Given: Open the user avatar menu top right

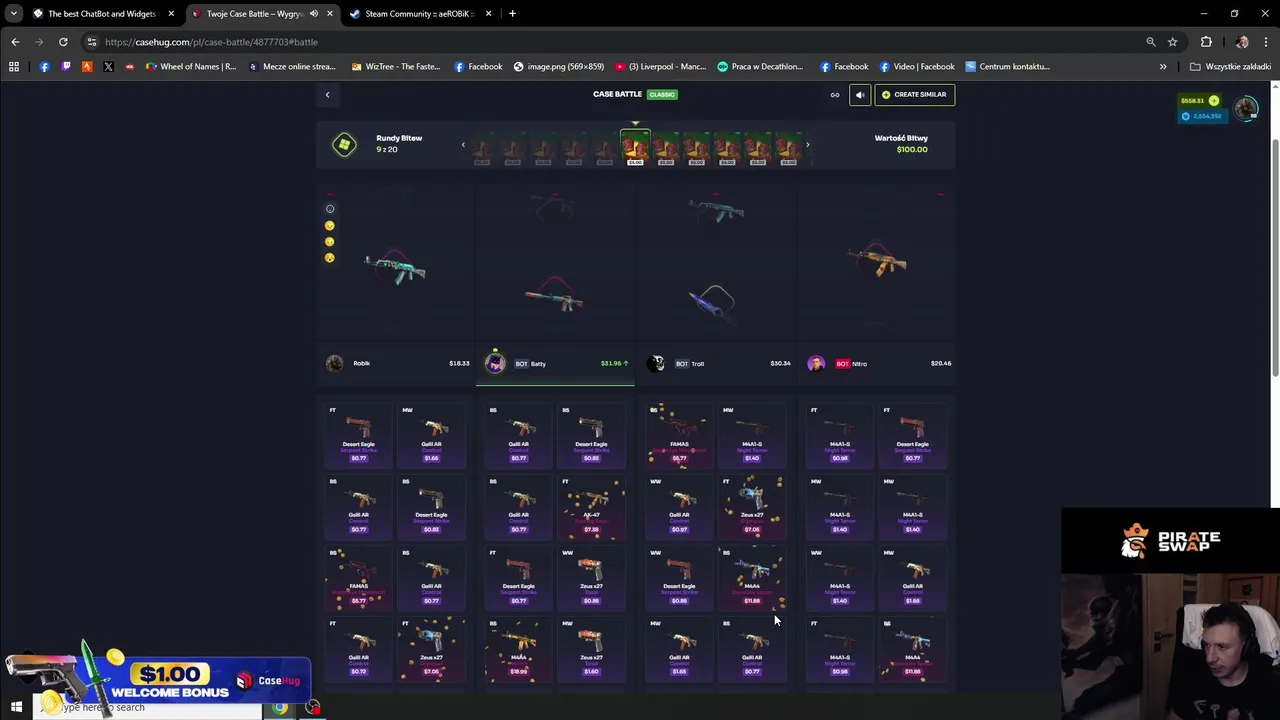Looking at the screenshot, I should pyautogui.click(x=1246, y=108).
